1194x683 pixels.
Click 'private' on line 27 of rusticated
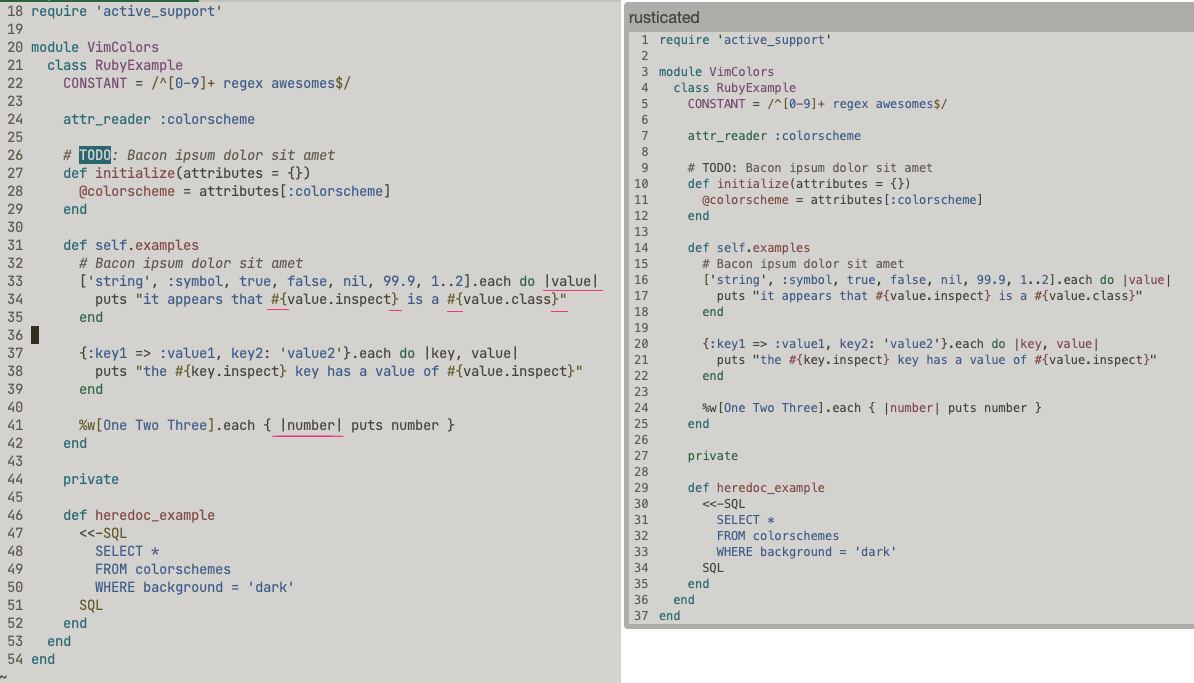click(712, 455)
